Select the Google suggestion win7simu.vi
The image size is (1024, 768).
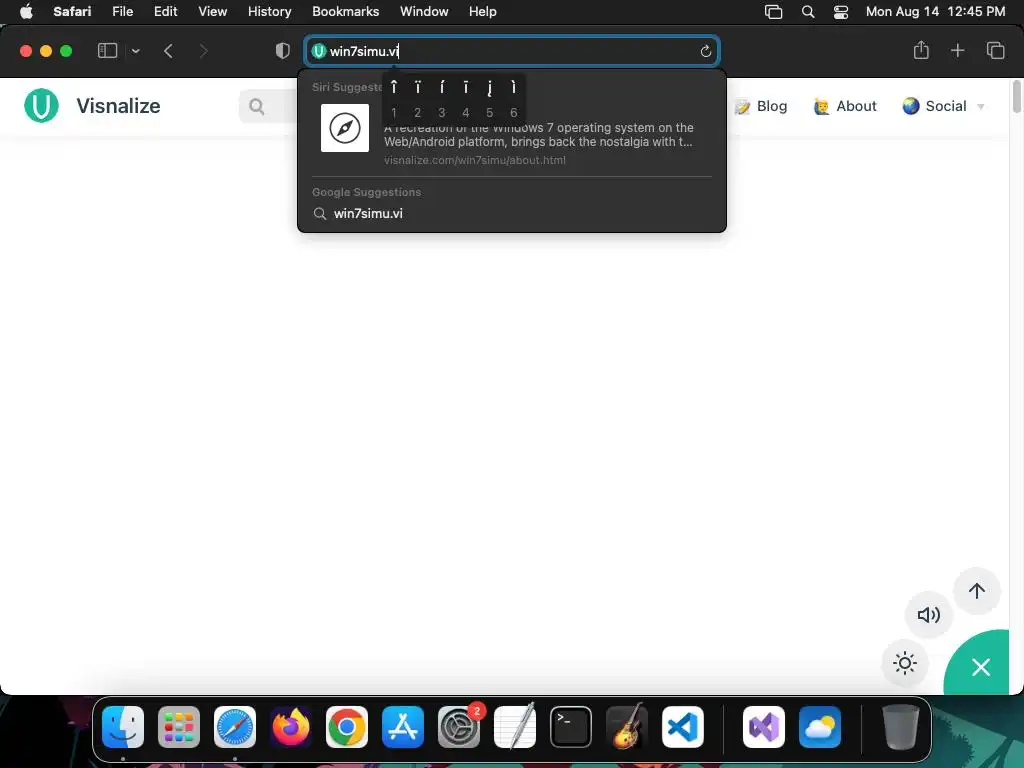pos(512,214)
